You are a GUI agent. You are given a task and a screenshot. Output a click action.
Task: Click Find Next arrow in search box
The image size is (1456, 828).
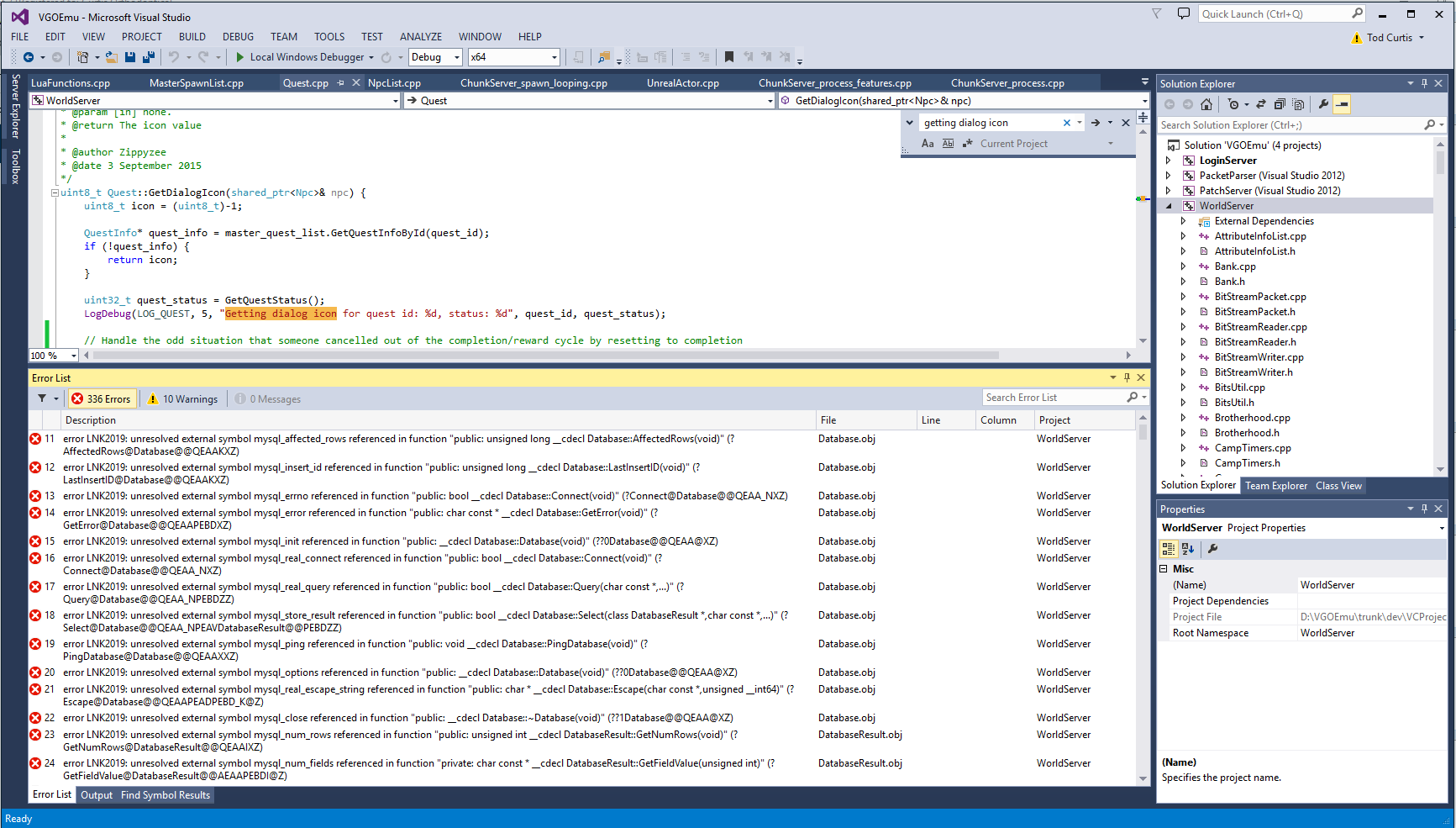click(1096, 123)
